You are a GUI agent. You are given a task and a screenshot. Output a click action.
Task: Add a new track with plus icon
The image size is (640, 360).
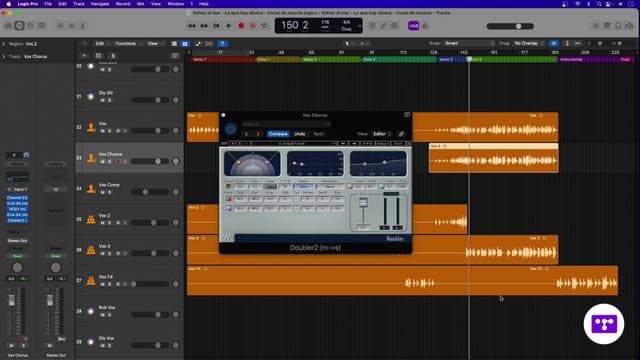coord(84,56)
